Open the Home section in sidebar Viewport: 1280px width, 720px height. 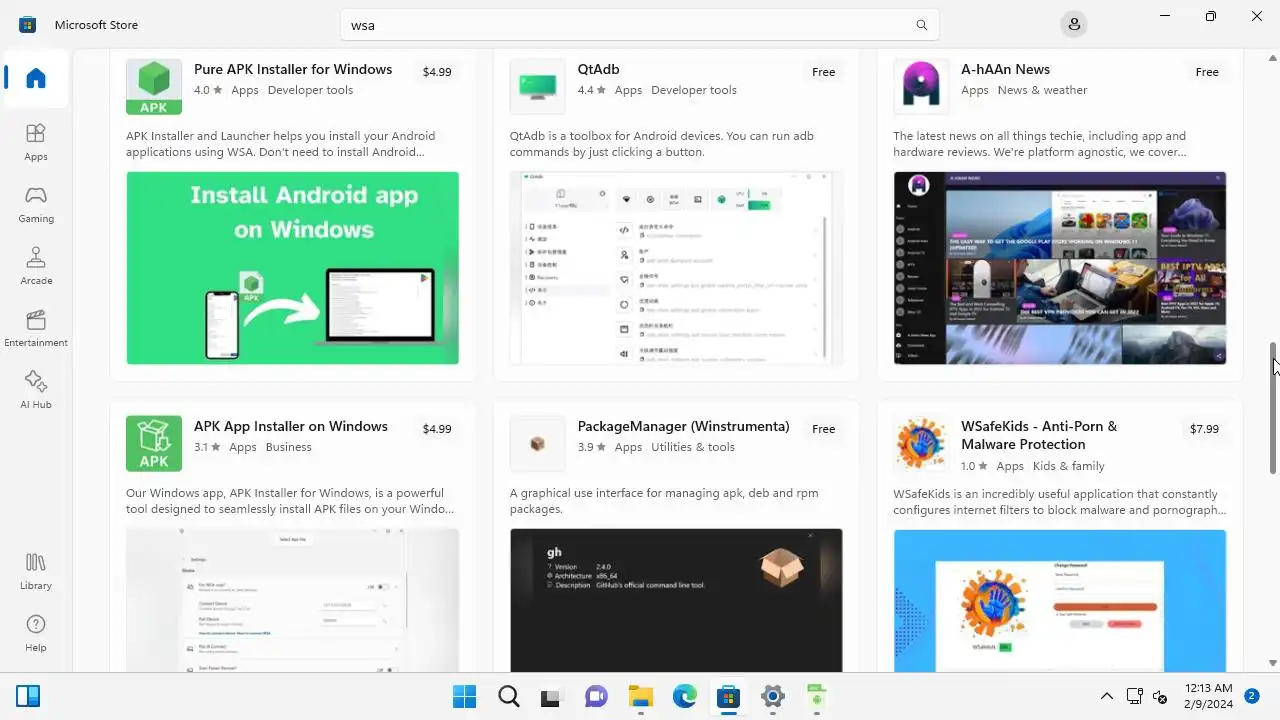(x=36, y=78)
